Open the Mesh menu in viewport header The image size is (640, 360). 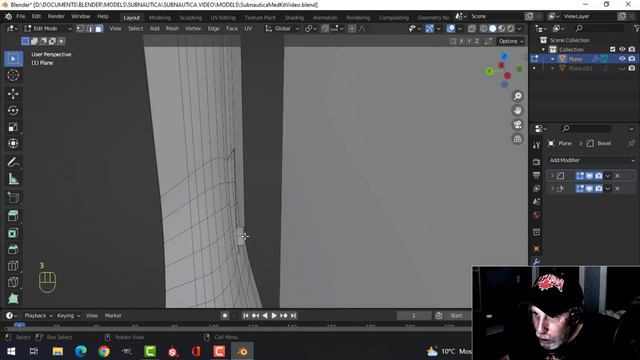tap(172, 29)
